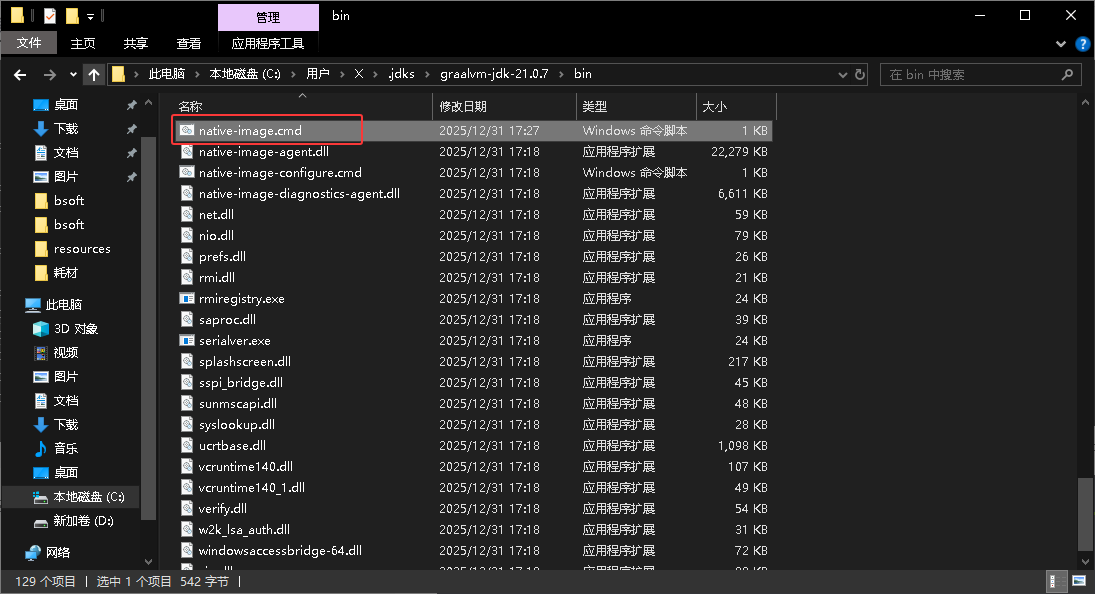Screen dimensions: 1095x594
Task: Switch to details view layout icon
Action: 1057,581
